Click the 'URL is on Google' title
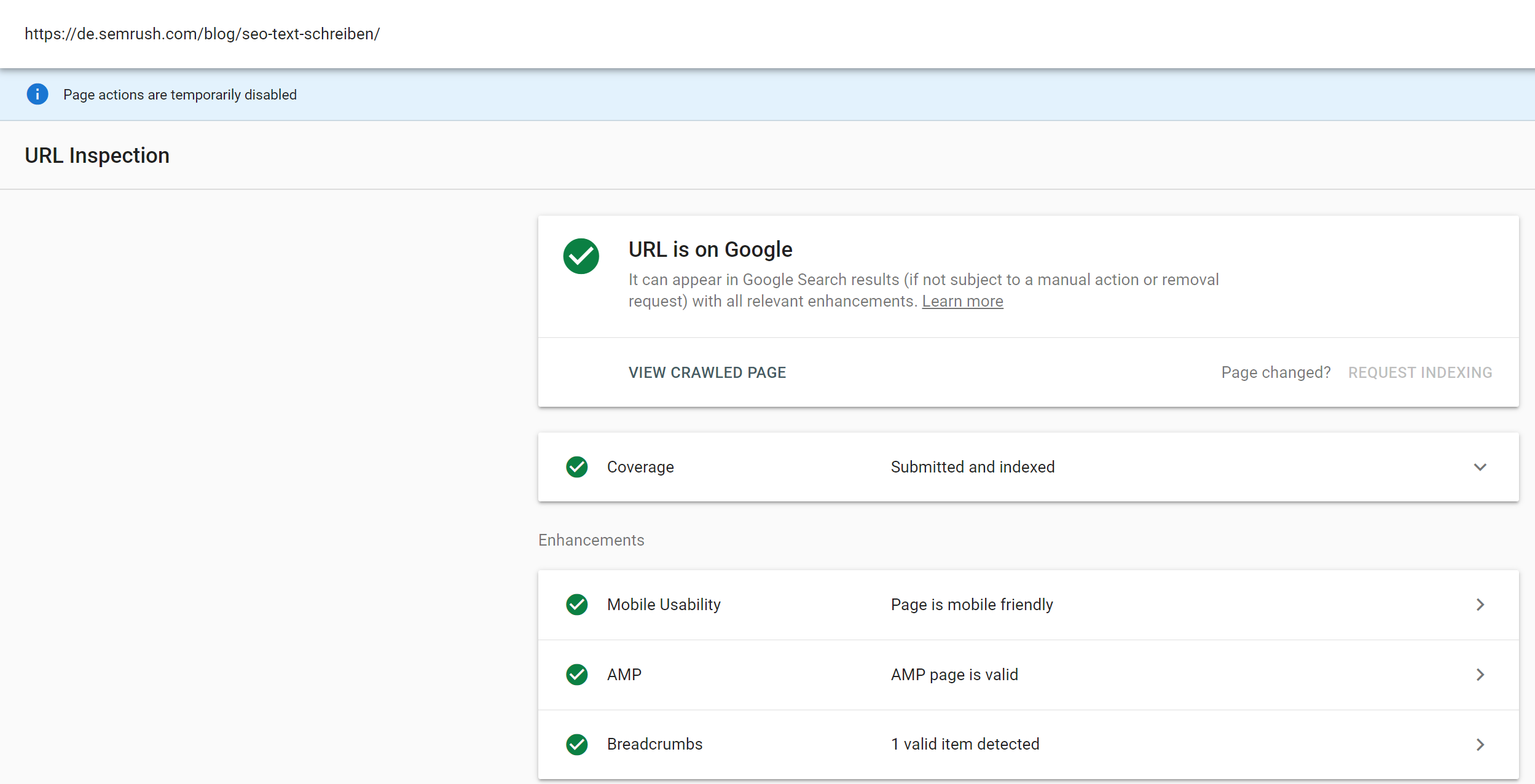The width and height of the screenshot is (1535, 784). click(710, 249)
